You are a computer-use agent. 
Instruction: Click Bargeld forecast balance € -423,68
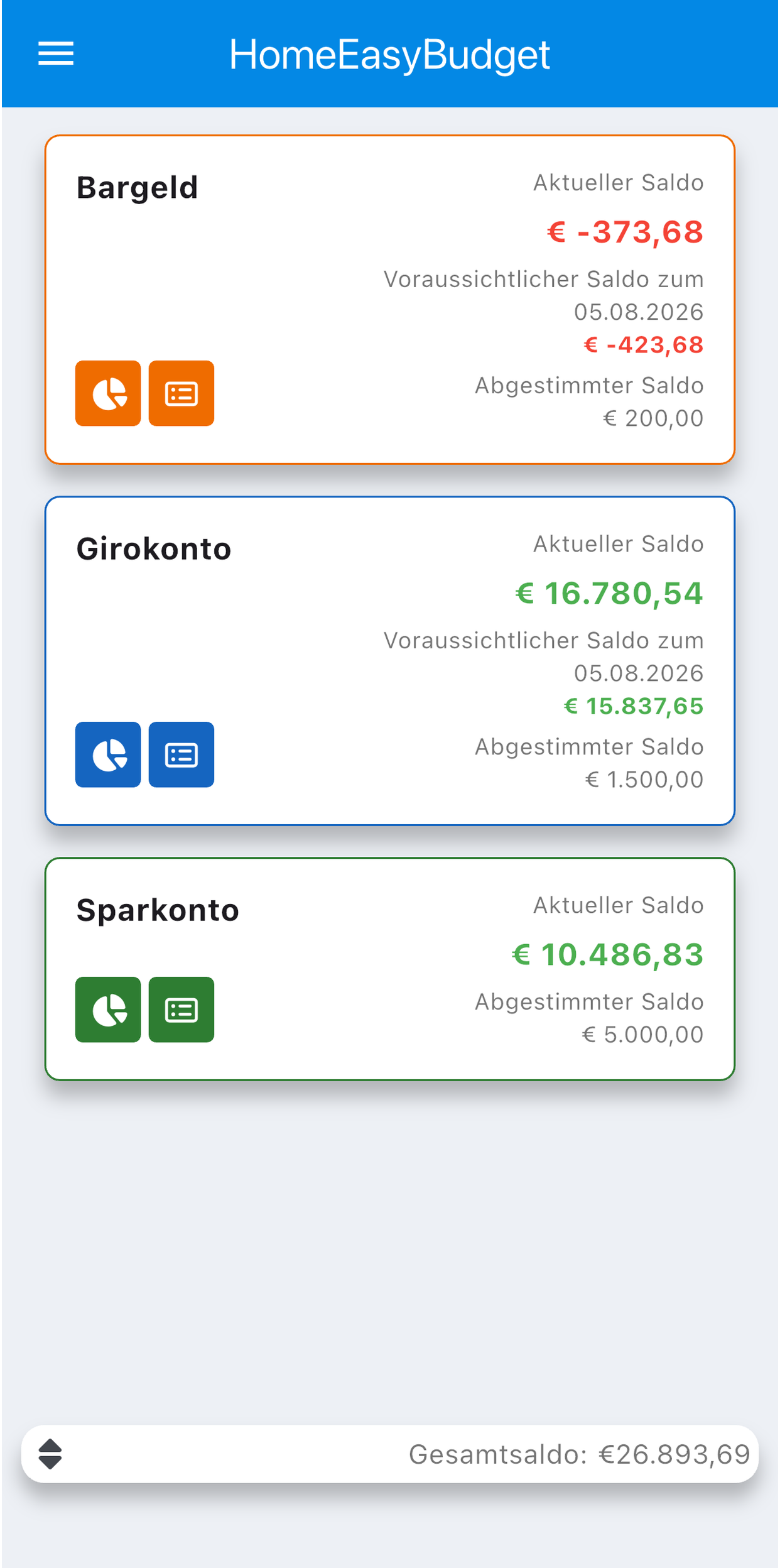coord(644,345)
